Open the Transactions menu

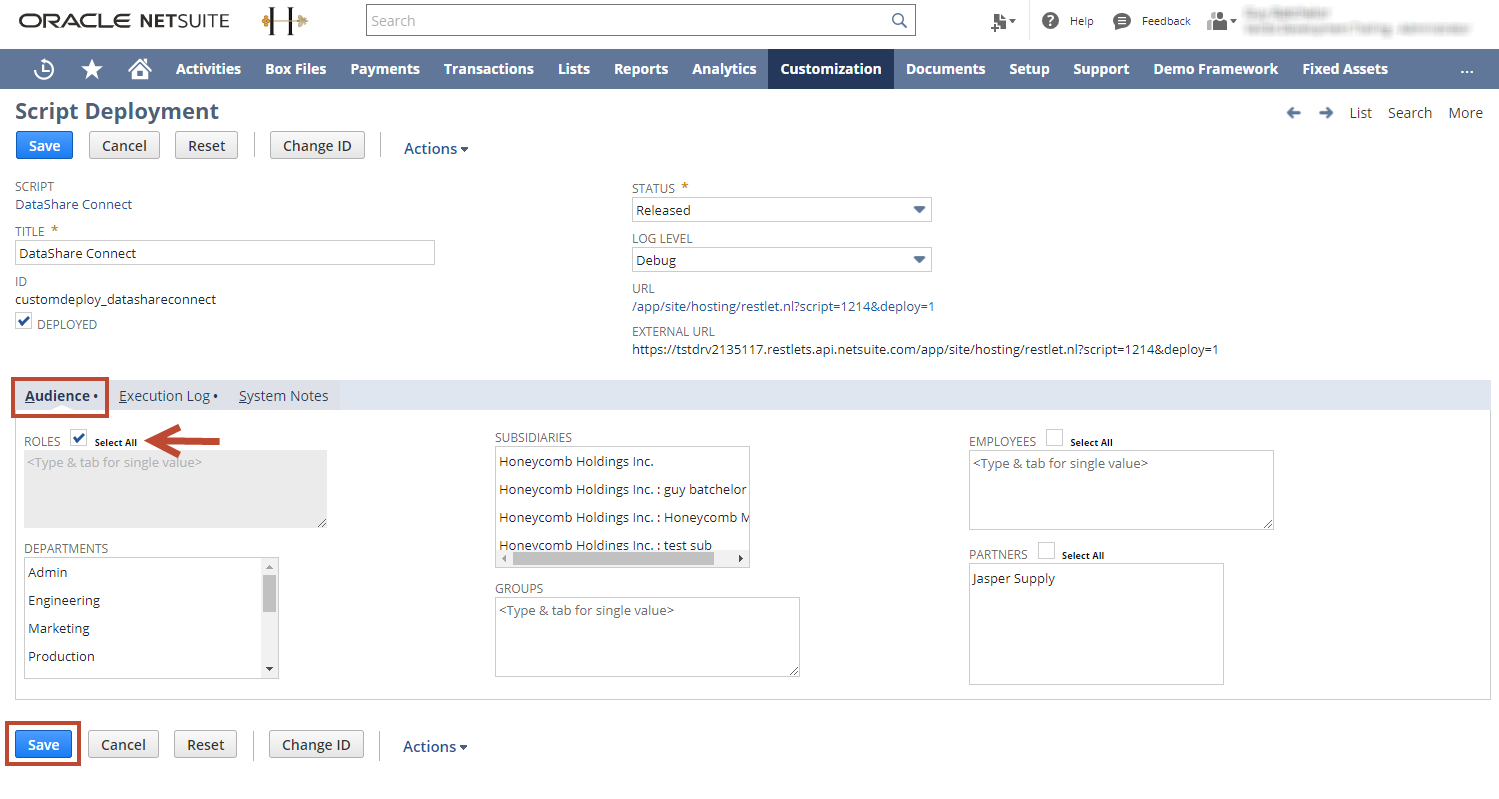489,69
